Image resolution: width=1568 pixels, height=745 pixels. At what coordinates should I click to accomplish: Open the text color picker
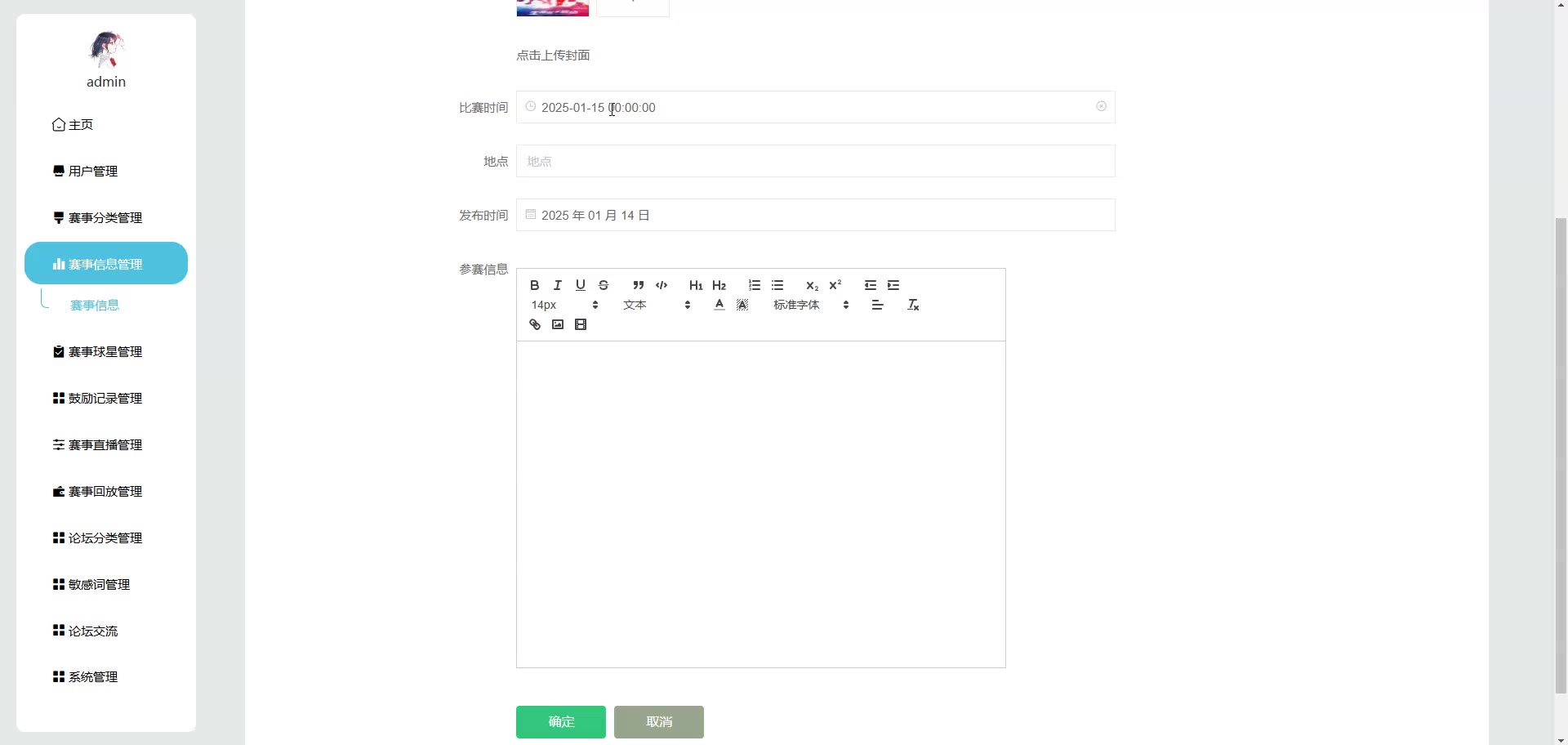coord(719,305)
